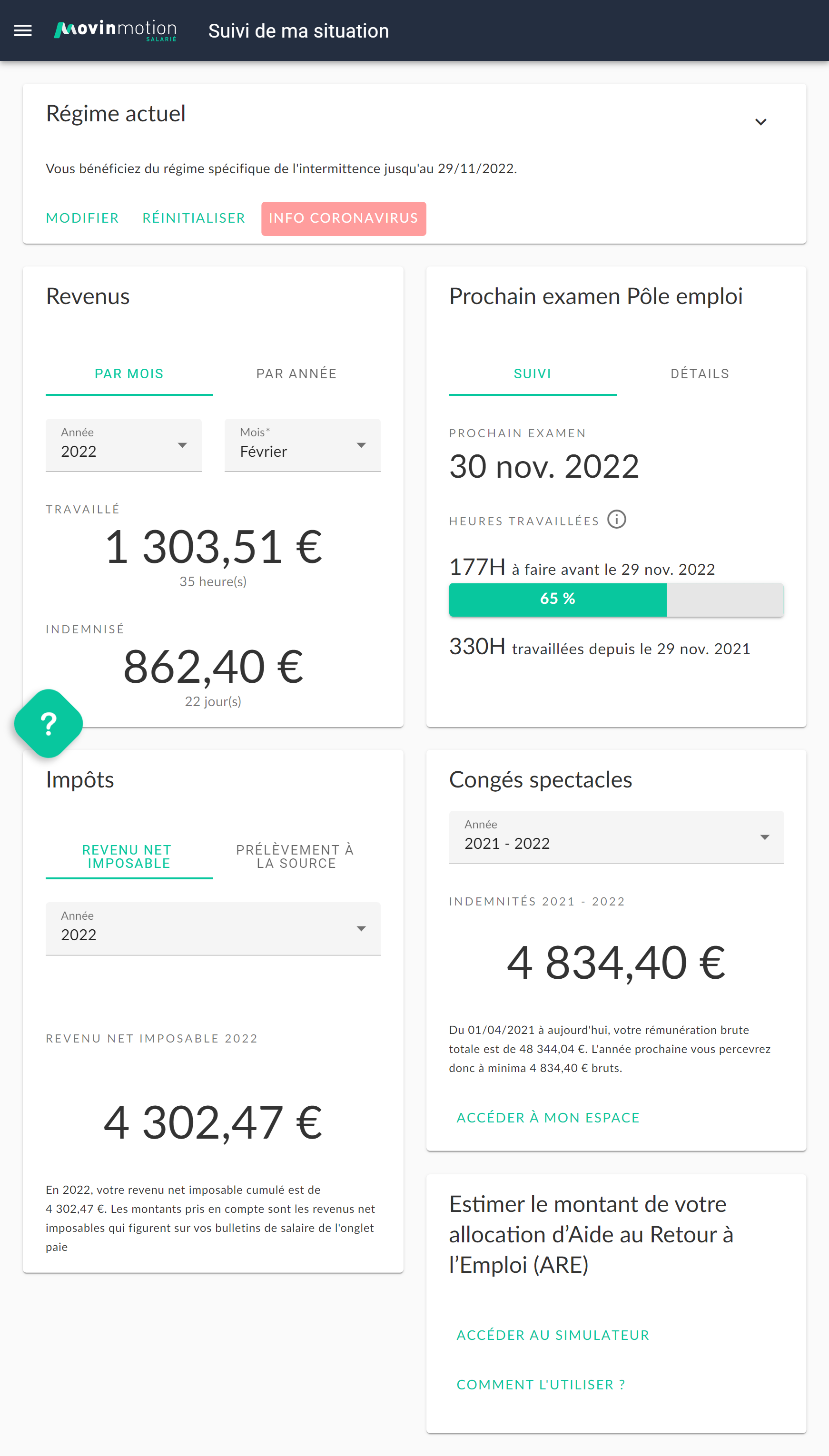The height and width of the screenshot is (1456, 829).
Task: Switch to the Détails tab
Action: click(x=700, y=374)
